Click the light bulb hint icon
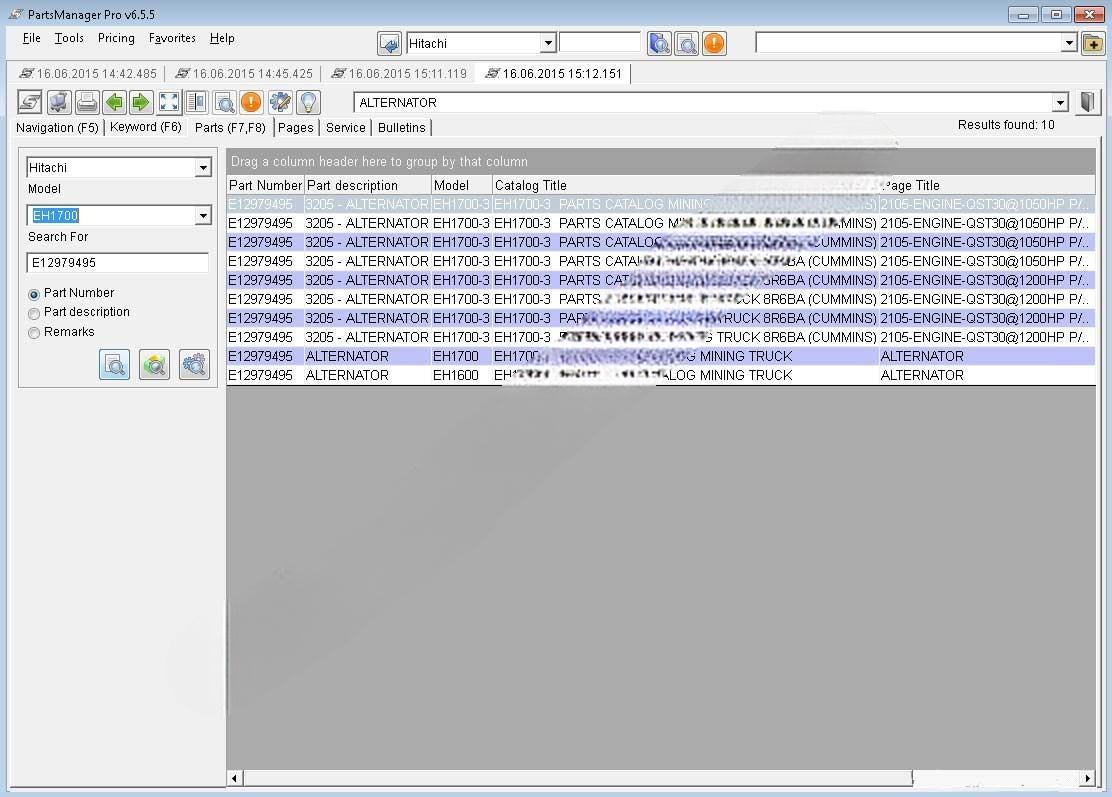The image size is (1112, 797). tap(308, 102)
